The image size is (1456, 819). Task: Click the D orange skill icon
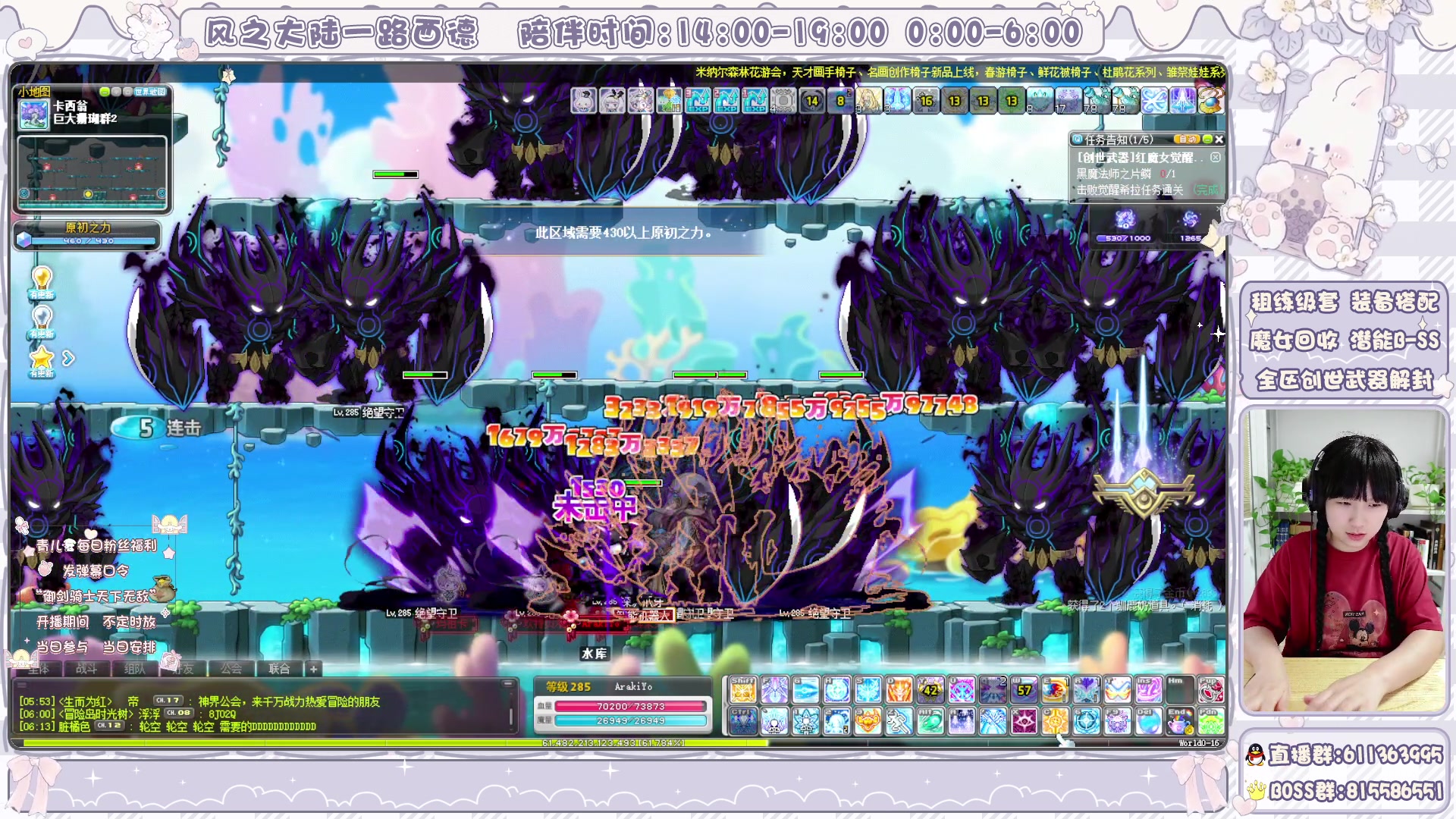click(899, 690)
